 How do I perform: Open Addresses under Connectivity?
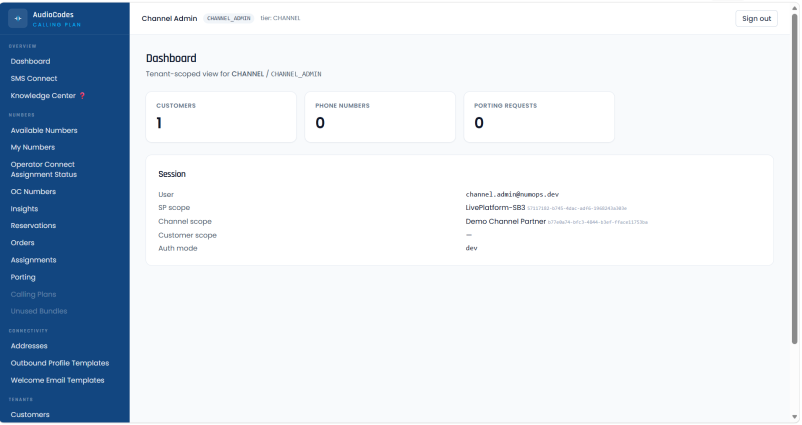pyautogui.click(x=29, y=346)
